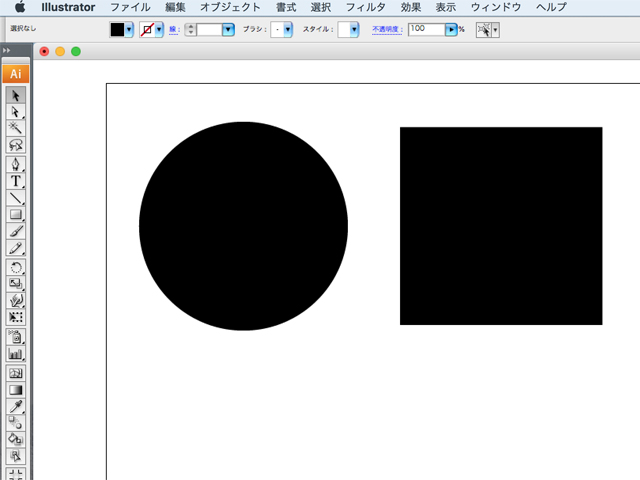The width and height of the screenshot is (640, 480).
Task: Click the stroke swatch with red slash
Action: pyautogui.click(x=147, y=29)
